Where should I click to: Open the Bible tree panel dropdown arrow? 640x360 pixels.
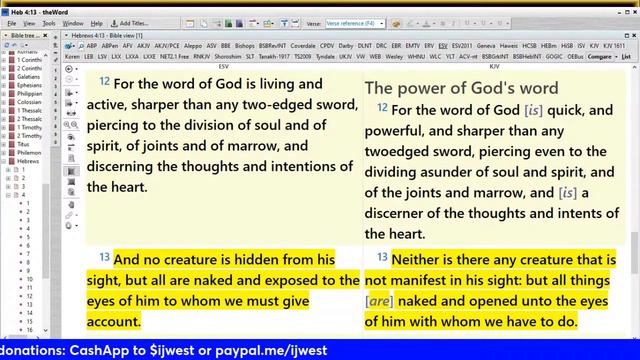[6, 36]
